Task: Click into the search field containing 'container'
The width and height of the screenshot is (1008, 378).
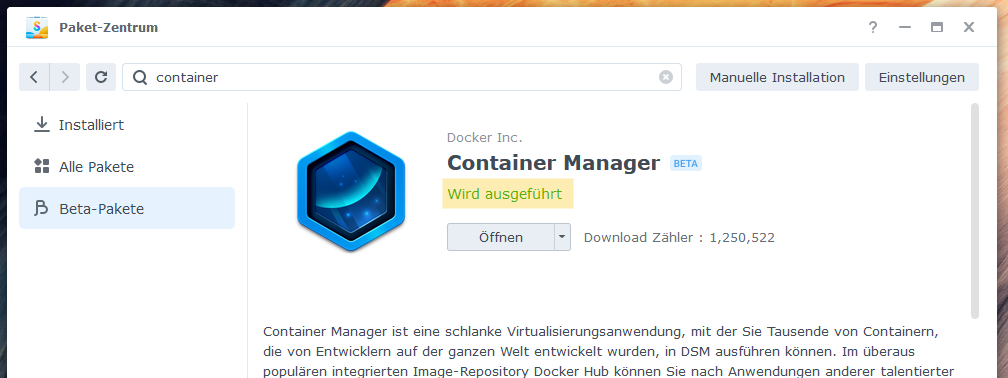Action: [402, 77]
